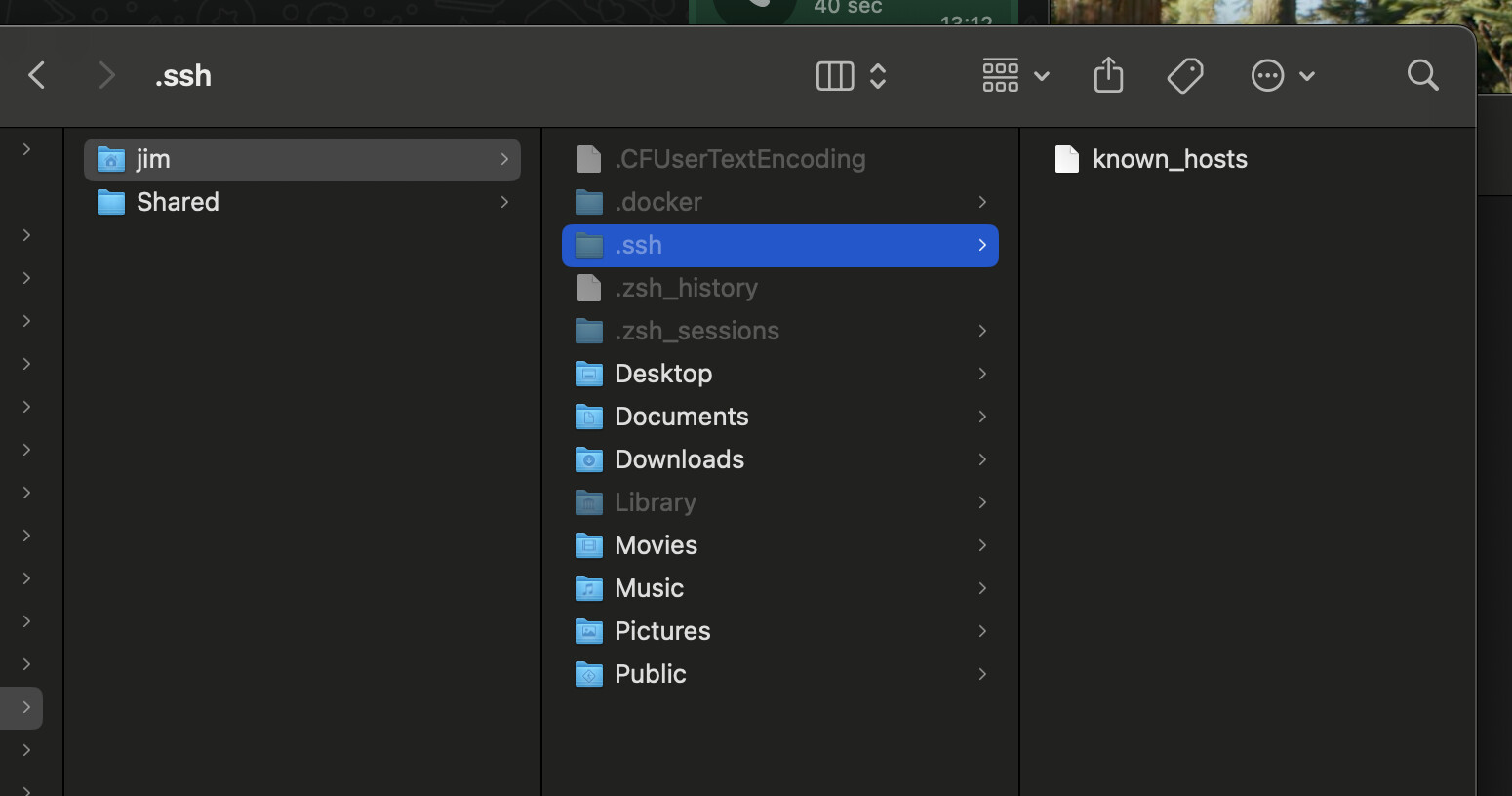Open the Documents folder

[780, 417]
